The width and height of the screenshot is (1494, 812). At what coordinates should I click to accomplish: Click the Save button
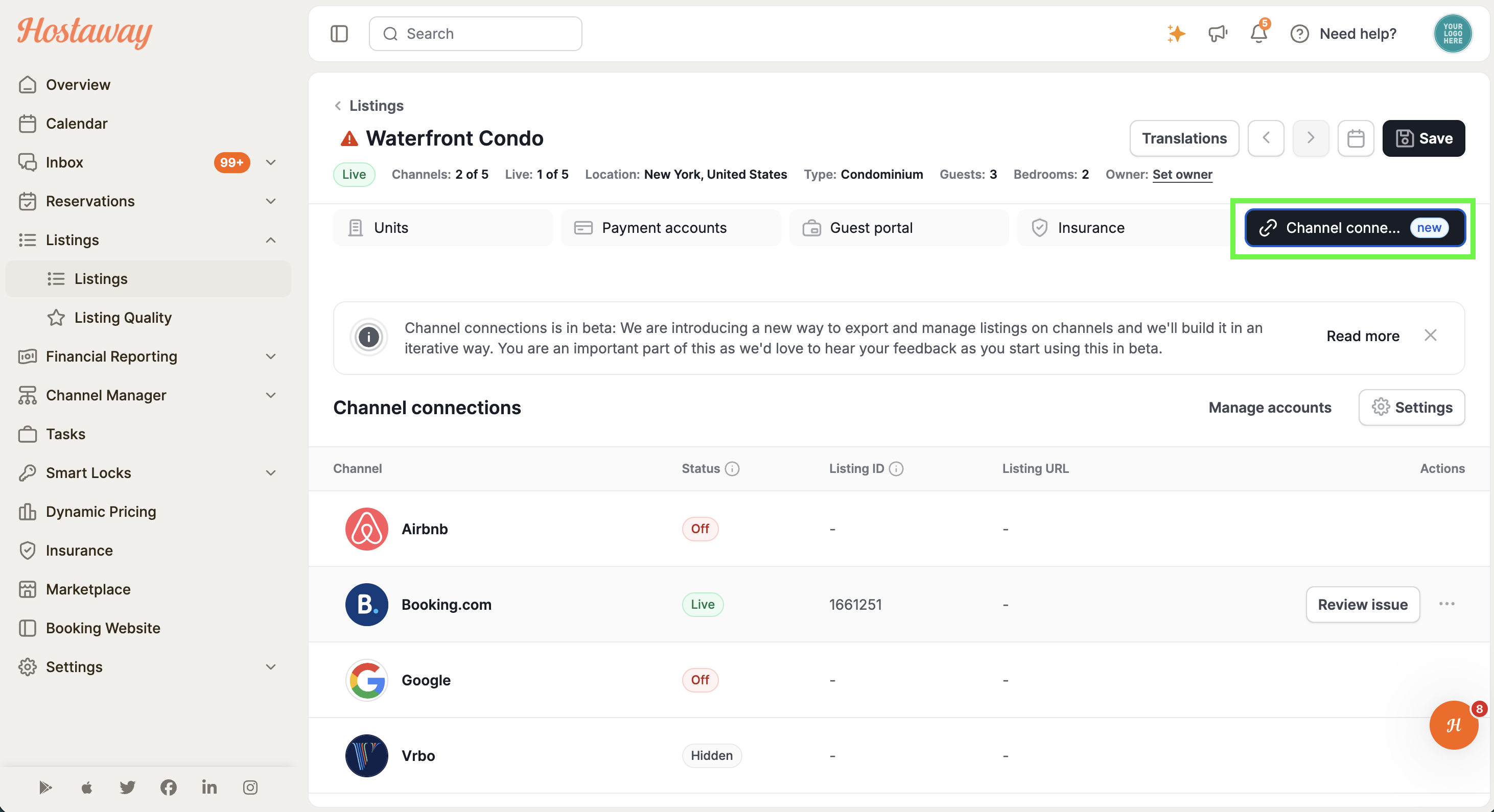1423,138
